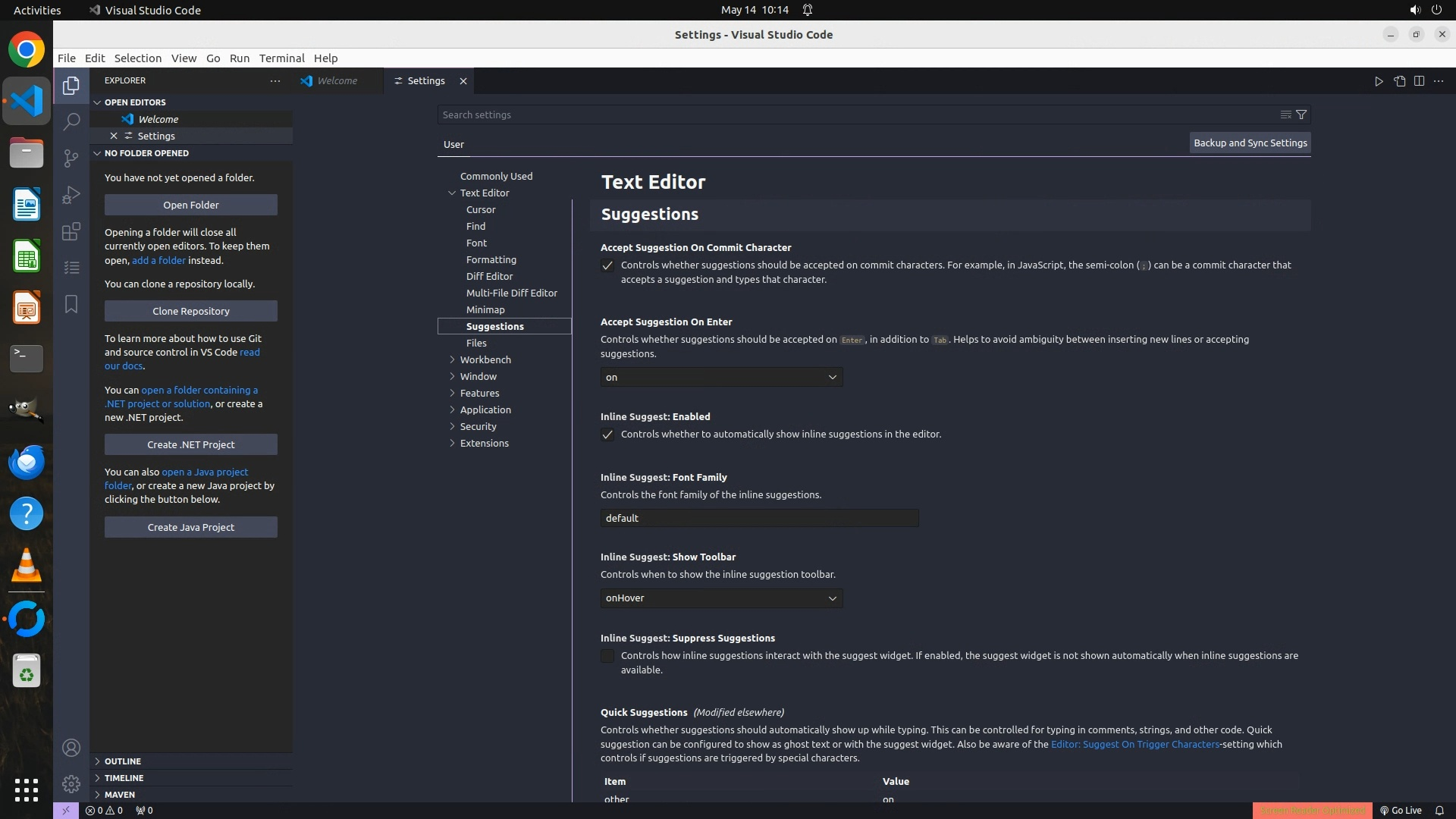Viewport: 1456px width, 819px height.
Task: Split the editor right
Action: (x=1419, y=81)
